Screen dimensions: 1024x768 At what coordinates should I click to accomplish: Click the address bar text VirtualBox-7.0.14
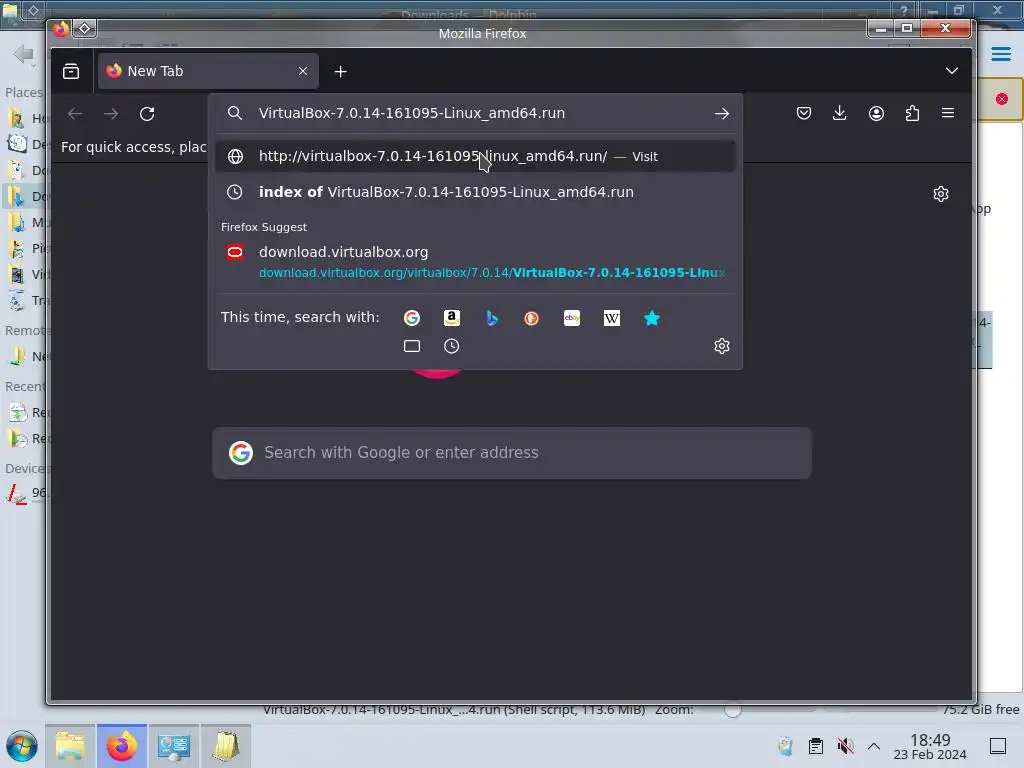pos(411,113)
